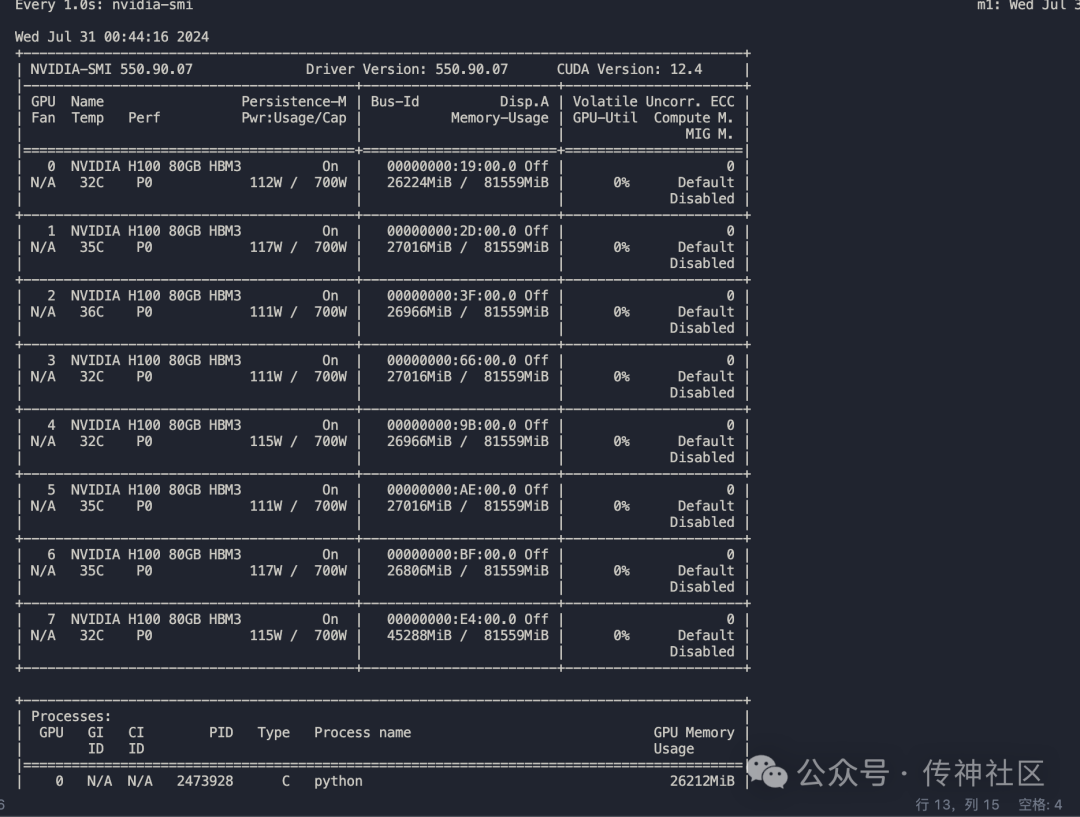Click memory usage '26224MiB' for GPU 0
This screenshot has height=817, width=1080.
tap(419, 183)
